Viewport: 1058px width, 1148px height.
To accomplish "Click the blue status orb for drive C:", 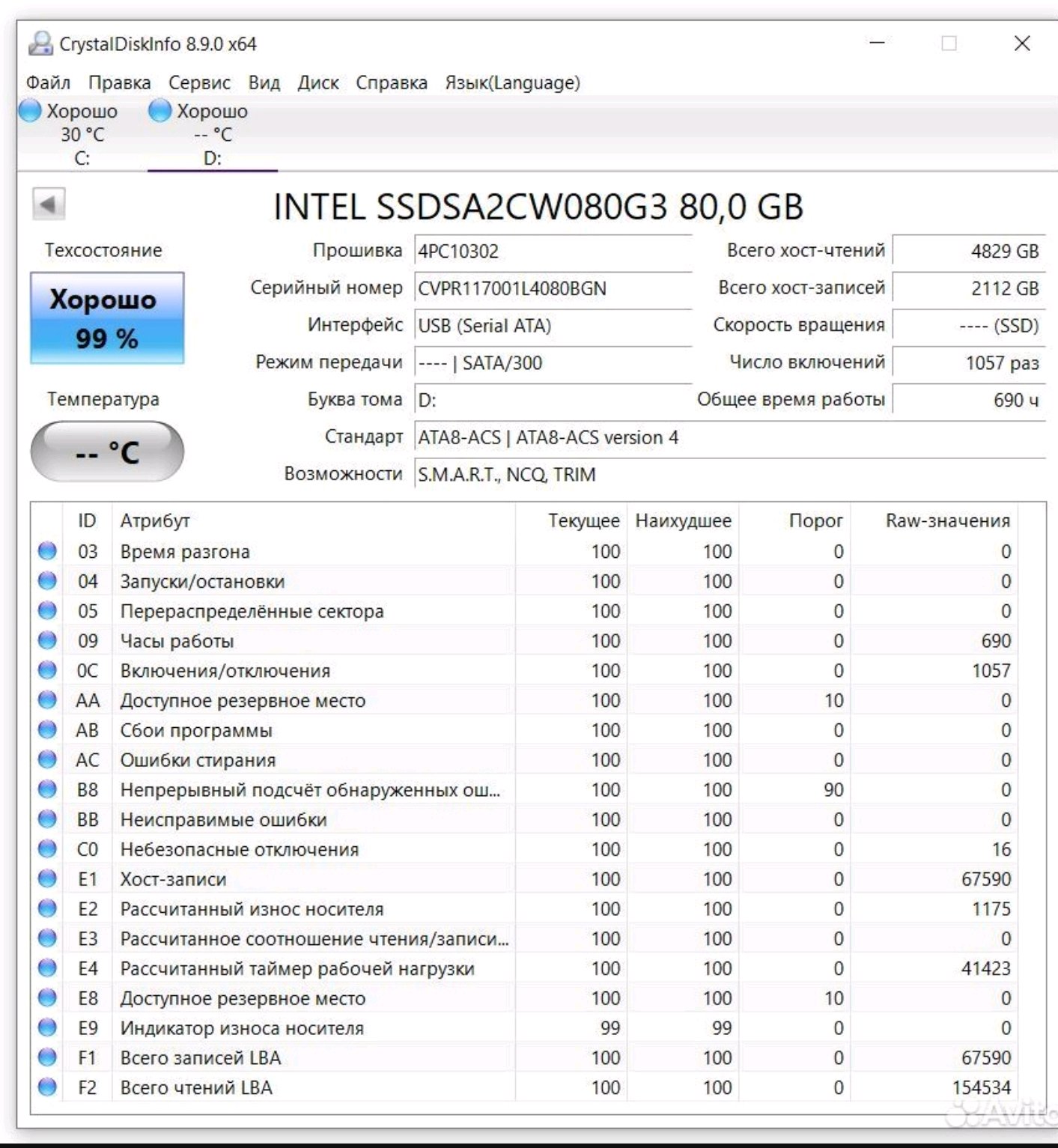I will tap(30, 111).
